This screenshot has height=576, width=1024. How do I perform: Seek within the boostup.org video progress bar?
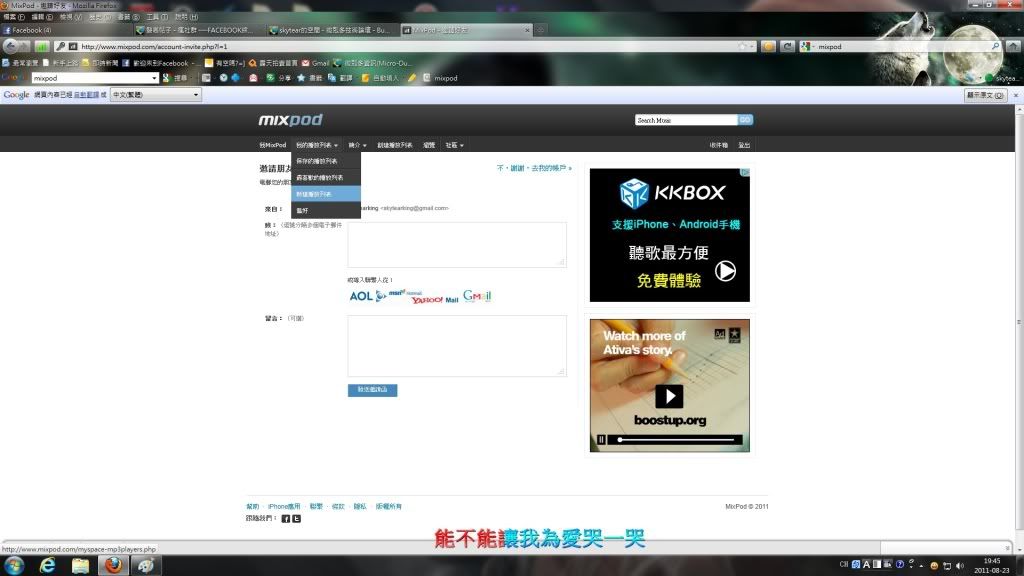(x=676, y=440)
